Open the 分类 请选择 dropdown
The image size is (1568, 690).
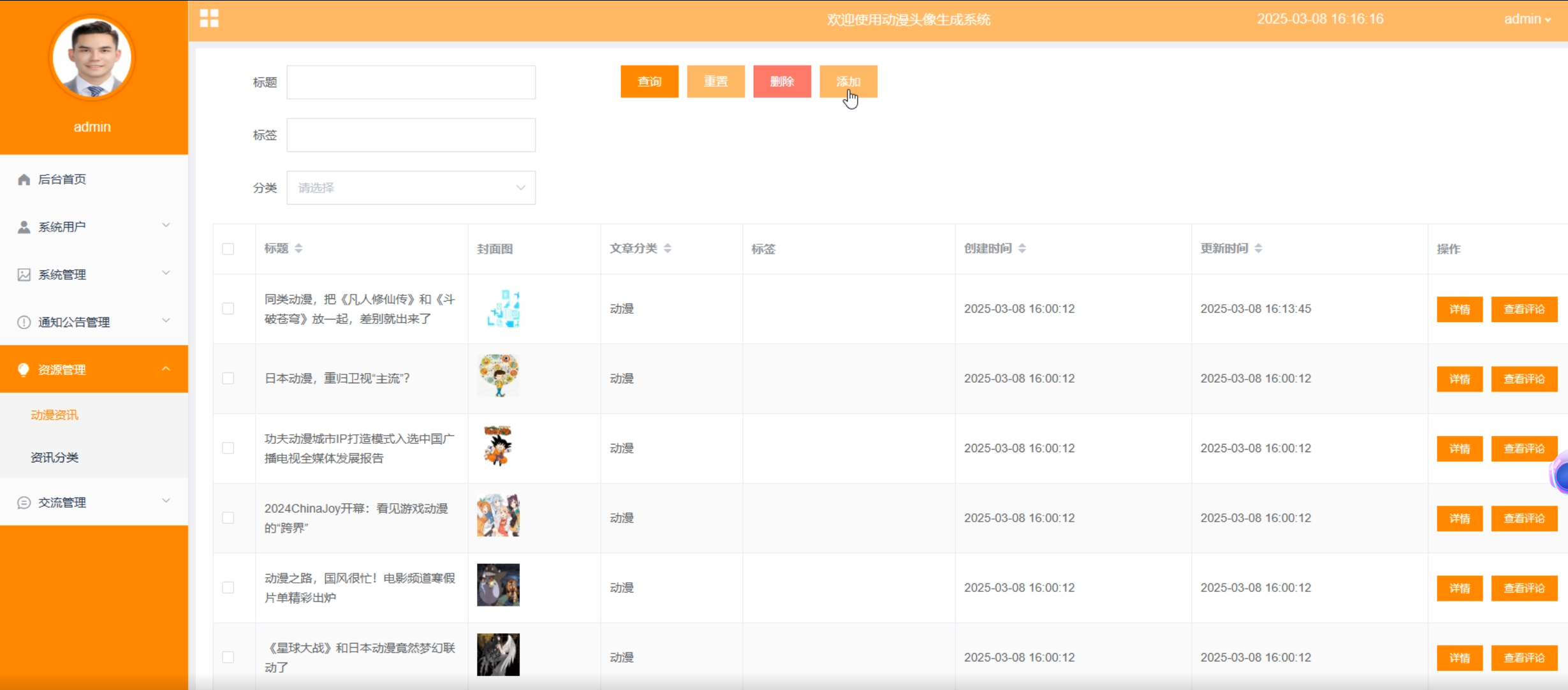point(411,187)
